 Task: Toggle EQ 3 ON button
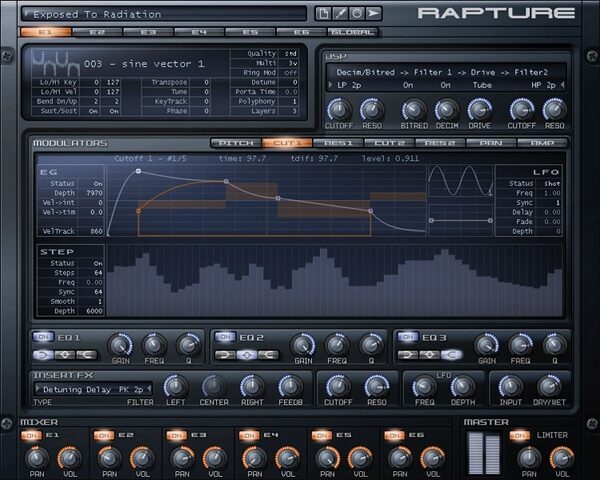coord(408,337)
